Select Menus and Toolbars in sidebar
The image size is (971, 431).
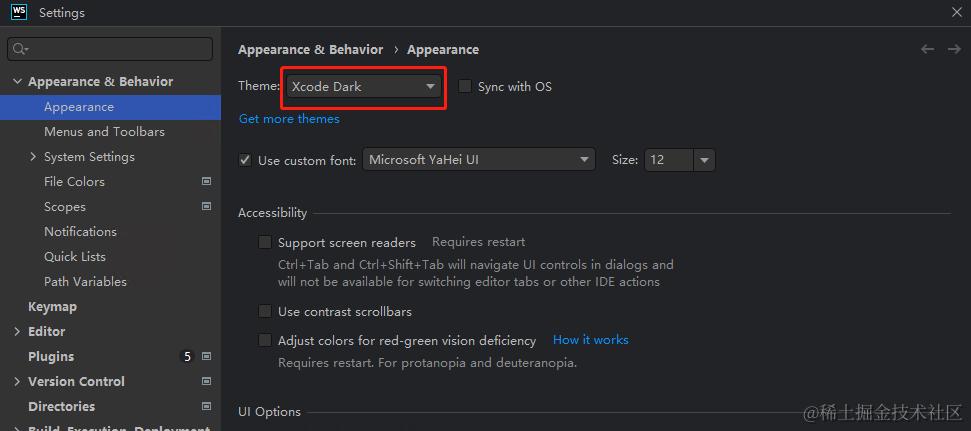104,131
